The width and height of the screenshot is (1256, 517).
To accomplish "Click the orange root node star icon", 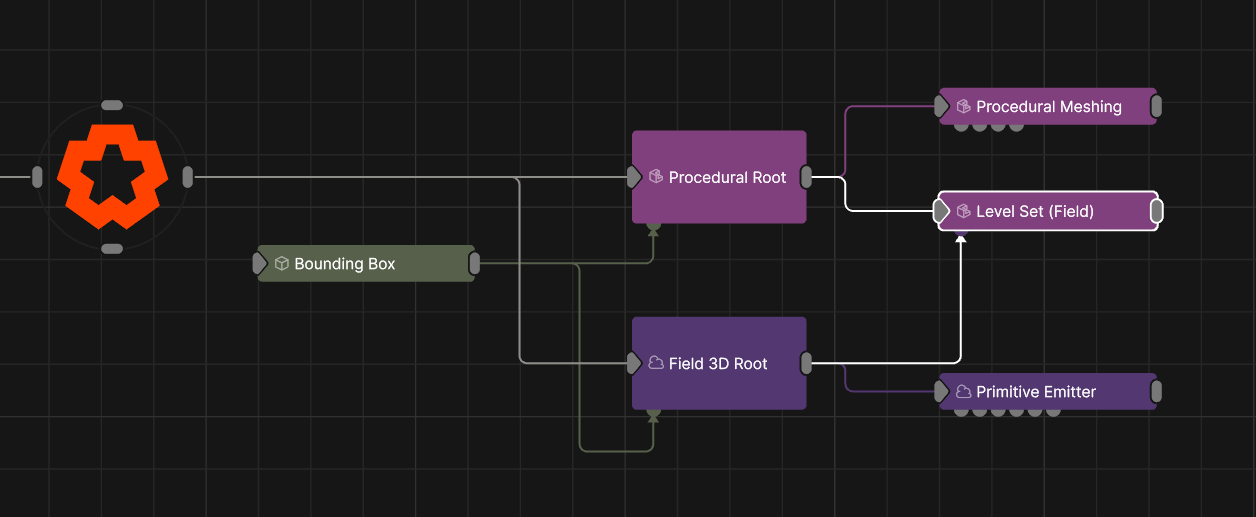I will 112,177.
